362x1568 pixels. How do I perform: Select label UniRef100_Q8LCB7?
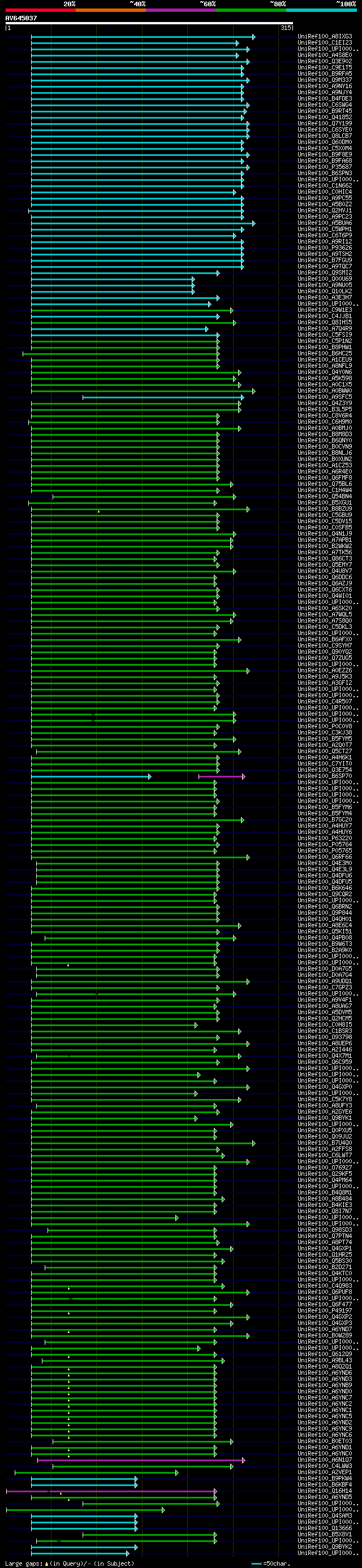click(x=324, y=136)
